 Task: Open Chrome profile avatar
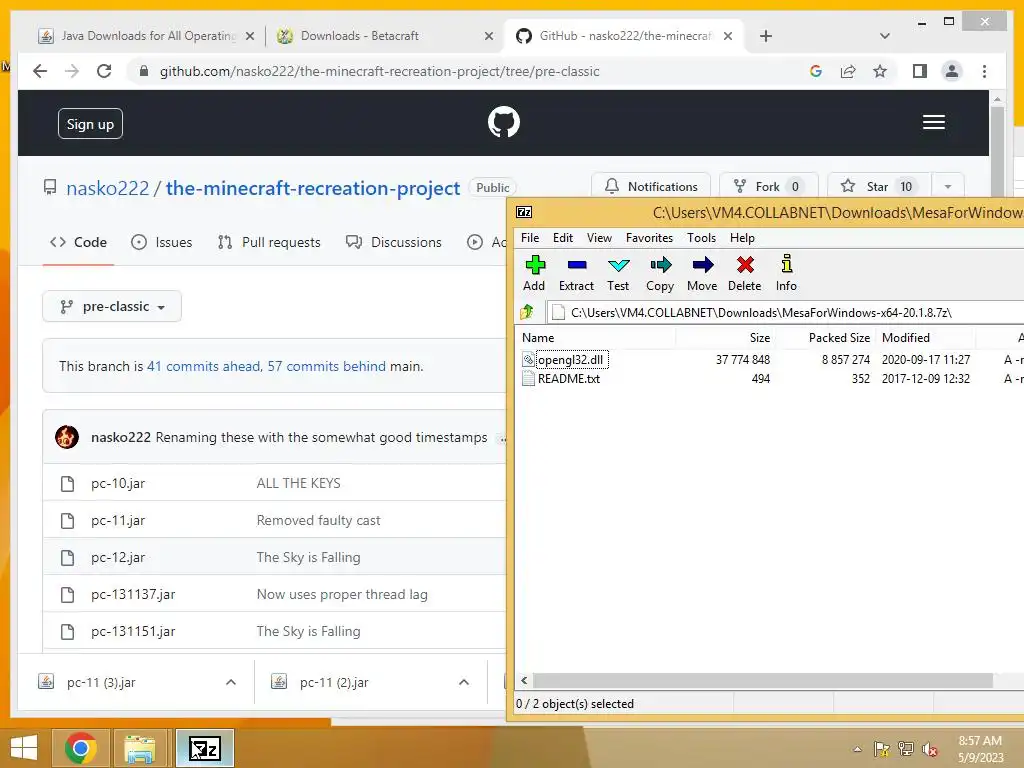point(952,71)
